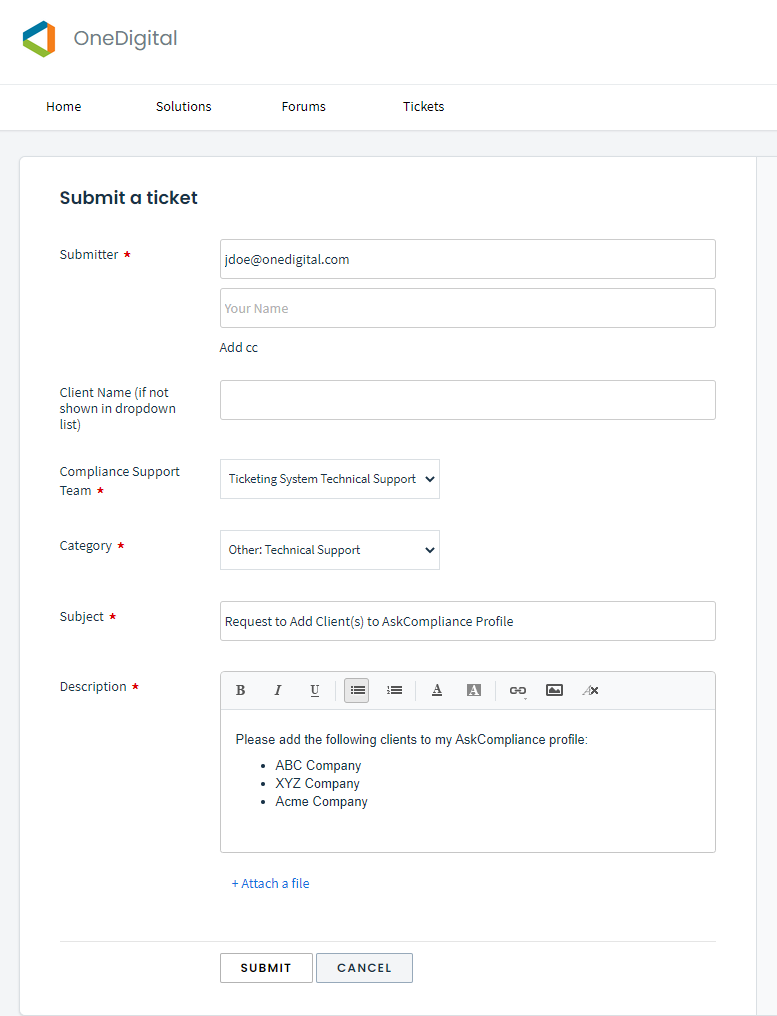
Task: Insert a hyperlink in description
Action: click(x=517, y=690)
